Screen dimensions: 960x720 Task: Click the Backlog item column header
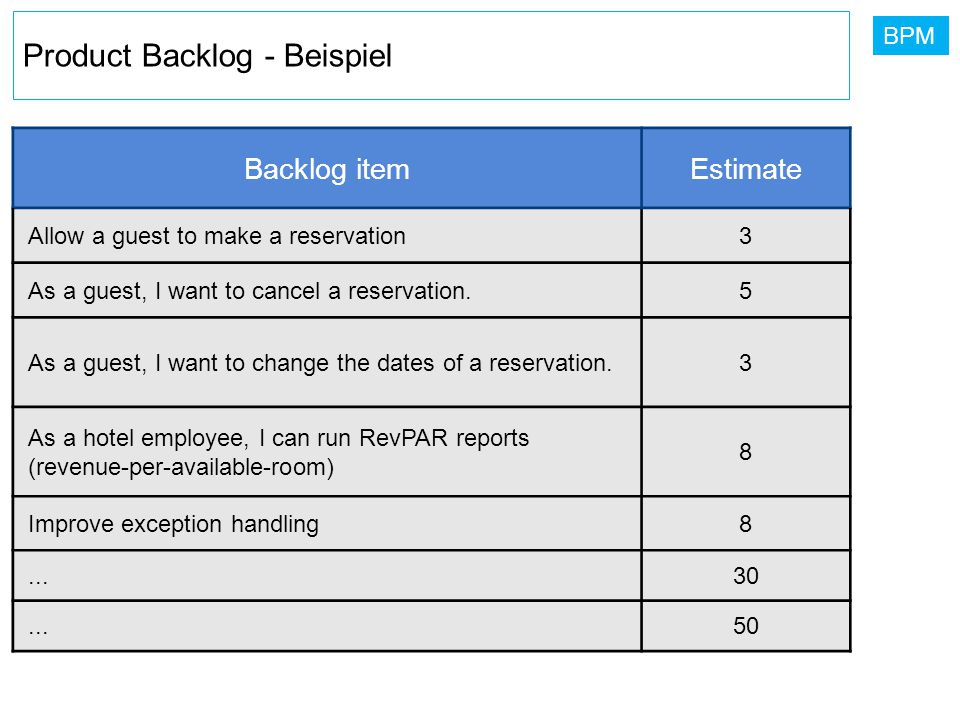pos(327,168)
